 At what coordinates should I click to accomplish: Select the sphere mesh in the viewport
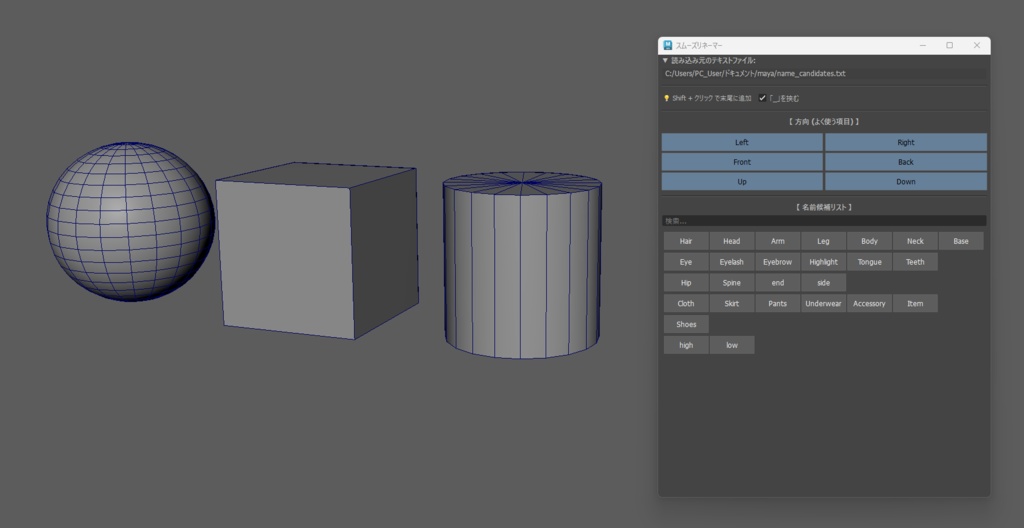(130, 222)
